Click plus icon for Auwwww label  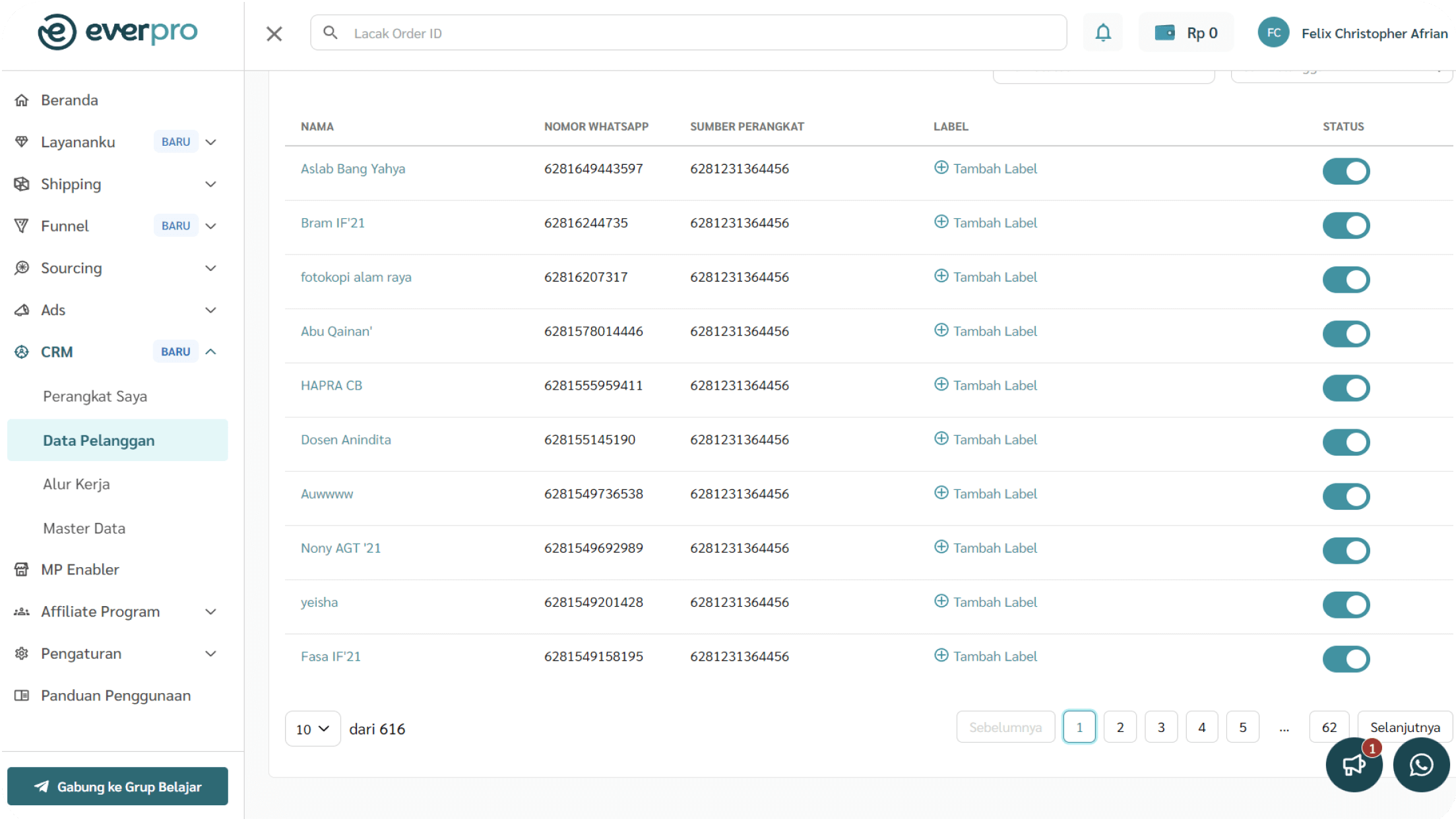941,493
